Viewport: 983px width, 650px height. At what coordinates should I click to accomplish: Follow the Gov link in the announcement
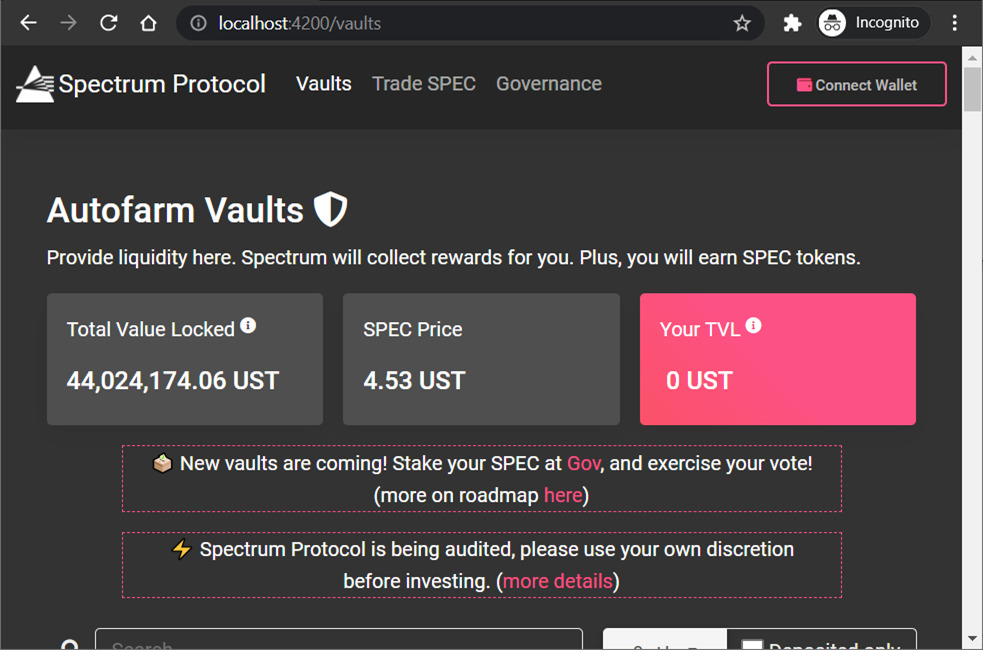coord(583,463)
